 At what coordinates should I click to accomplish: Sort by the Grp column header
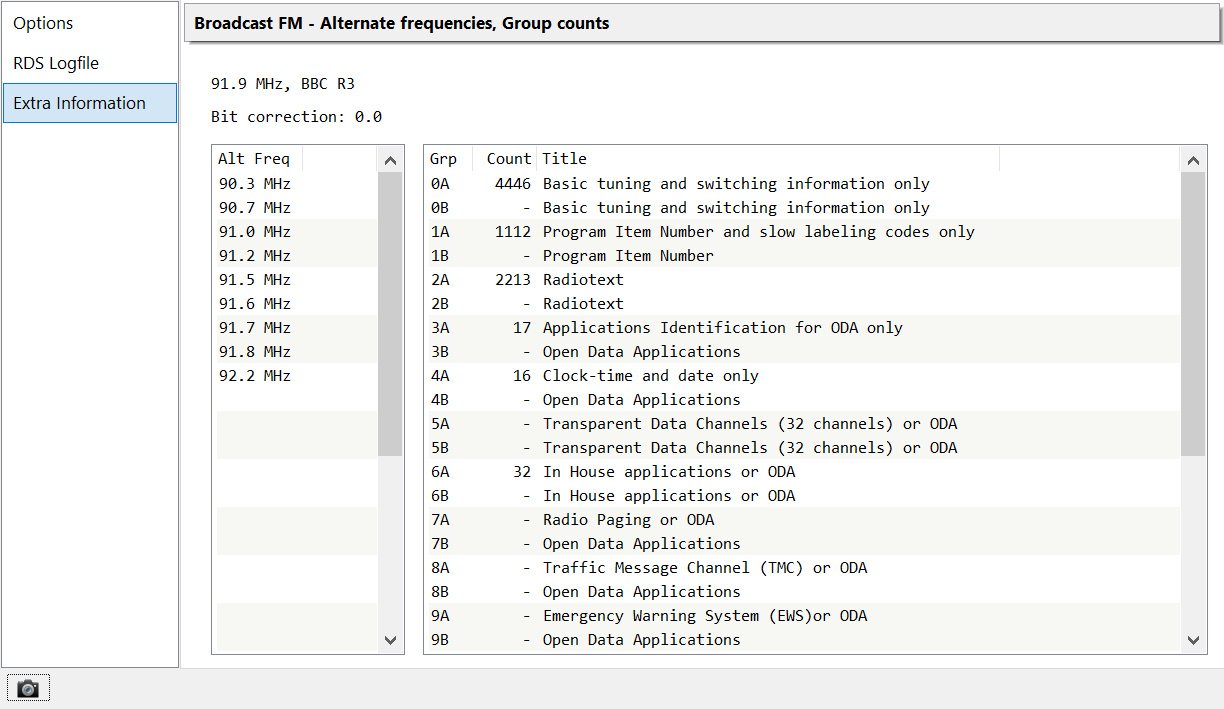pyautogui.click(x=444, y=159)
